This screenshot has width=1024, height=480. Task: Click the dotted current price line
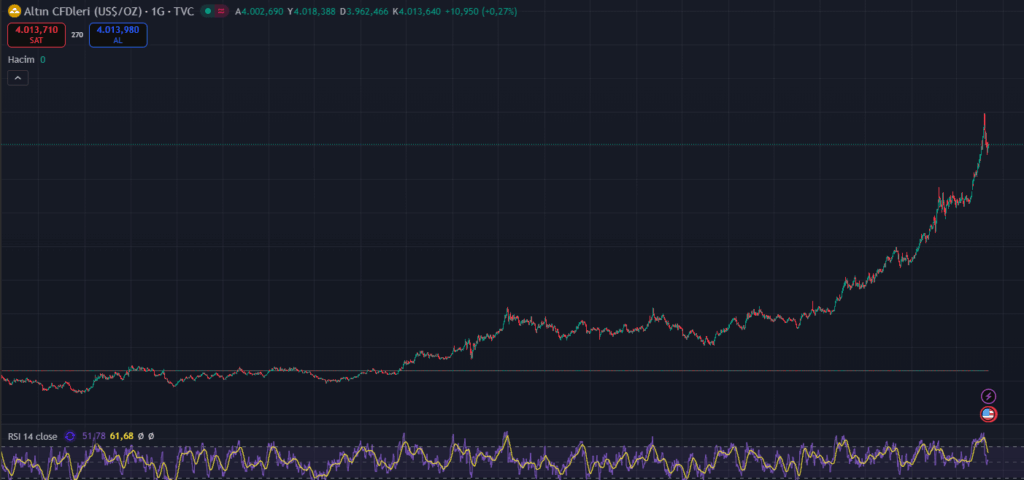pyautogui.click(x=500, y=145)
